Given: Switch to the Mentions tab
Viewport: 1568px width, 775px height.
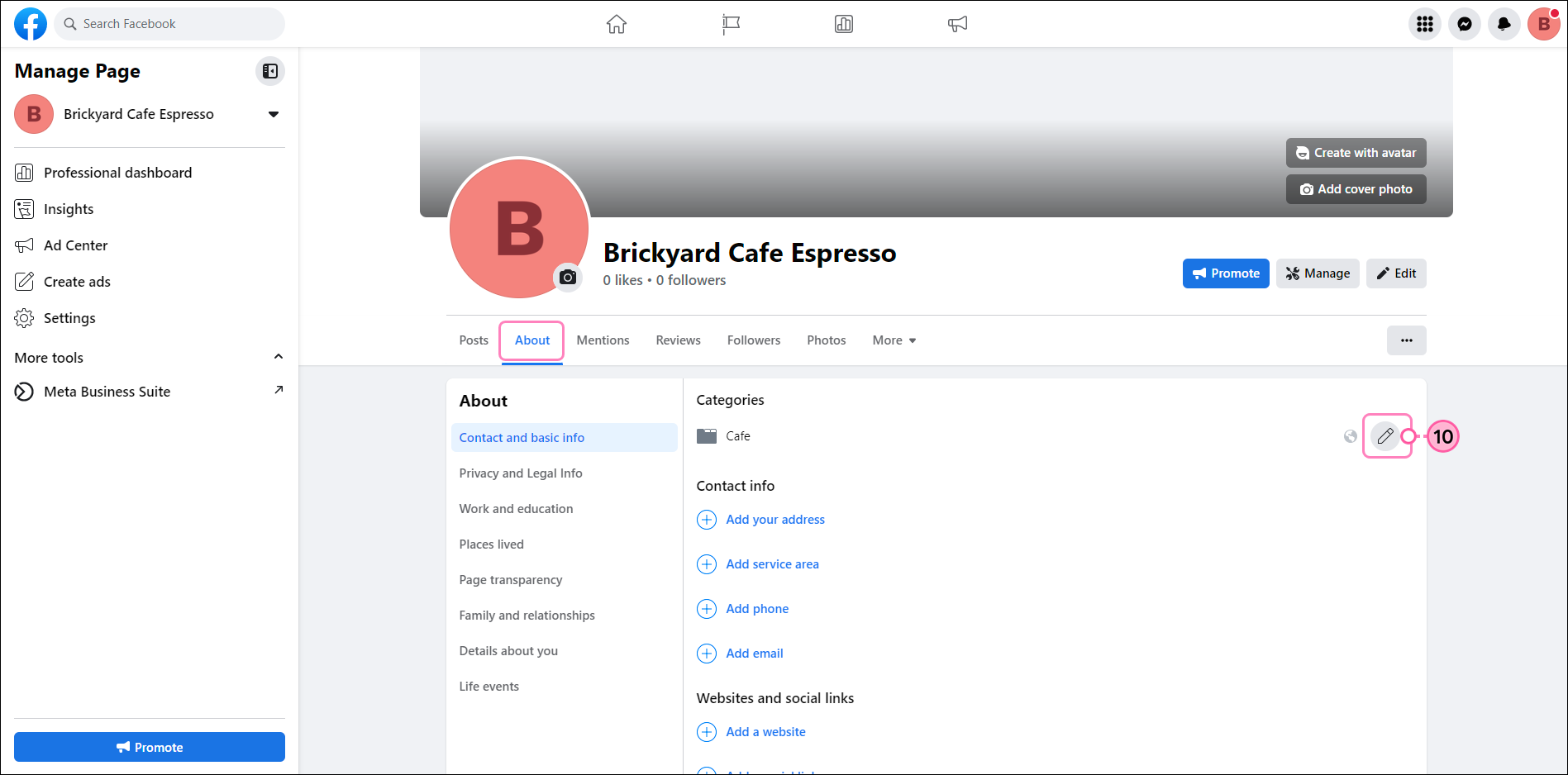Looking at the screenshot, I should click(x=603, y=340).
